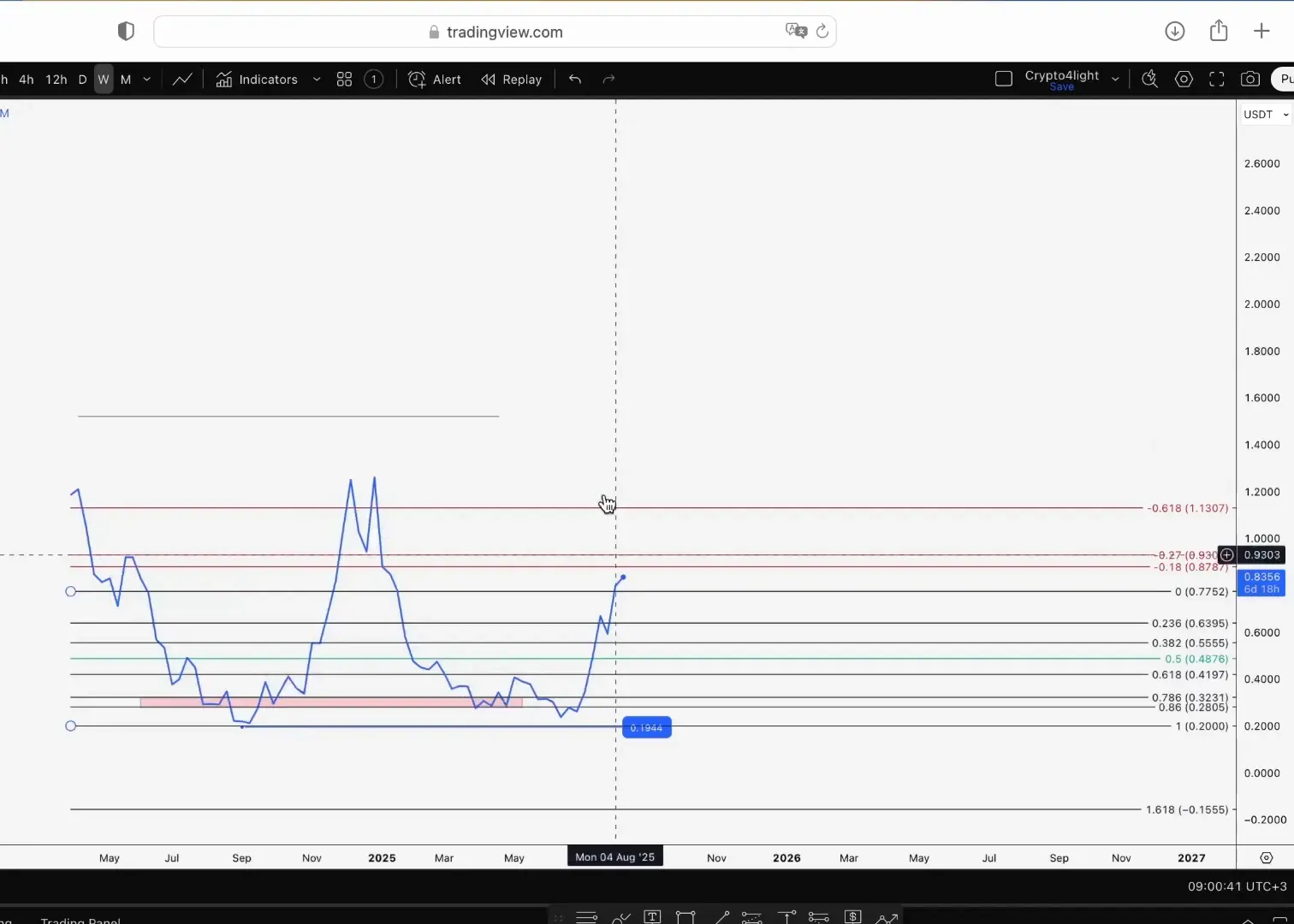Open chart settings hexagon icon
This screenshot has width=1294, height=924.
click(x=1184, y=80)
